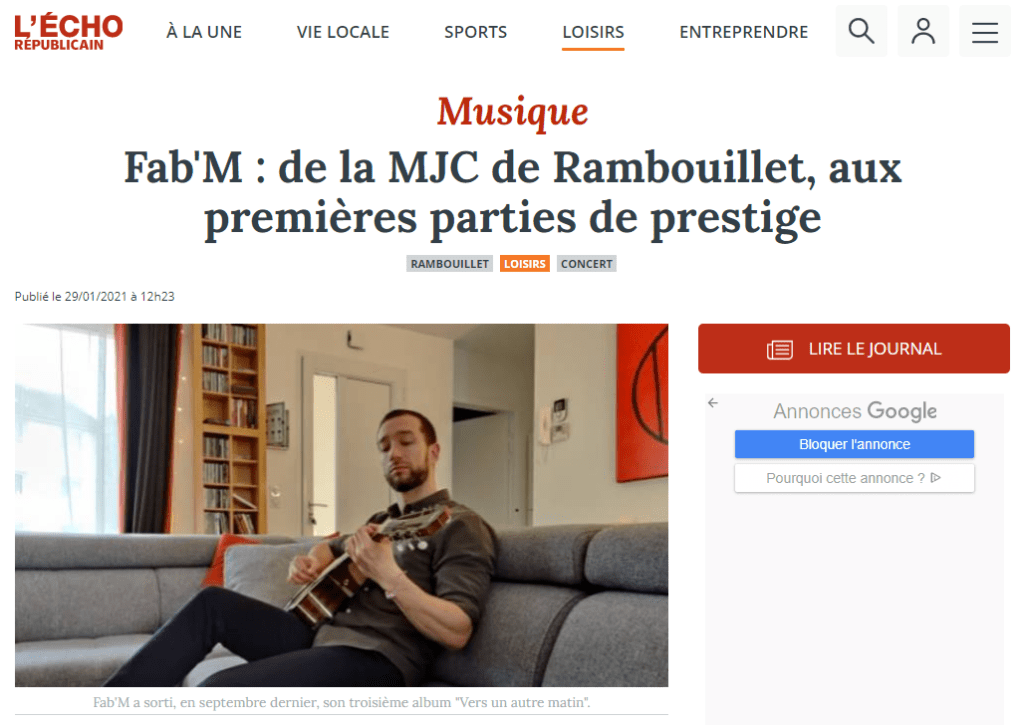Click the AdChoices triangle icon
The image size is (1024, 725).
pyautogui.click(x=935, y=477)
